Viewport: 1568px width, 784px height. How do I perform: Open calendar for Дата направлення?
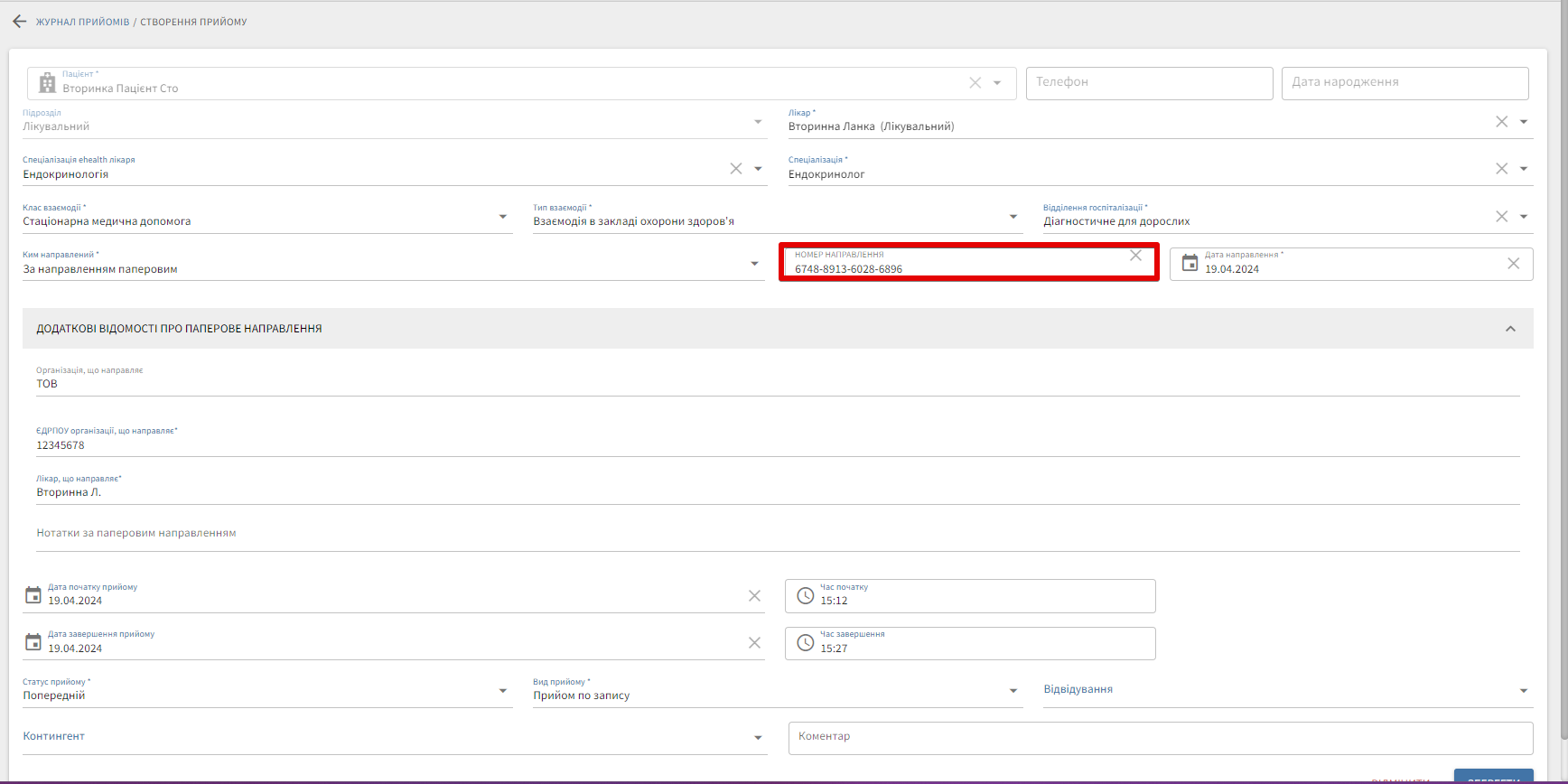tap(1190, 264)
